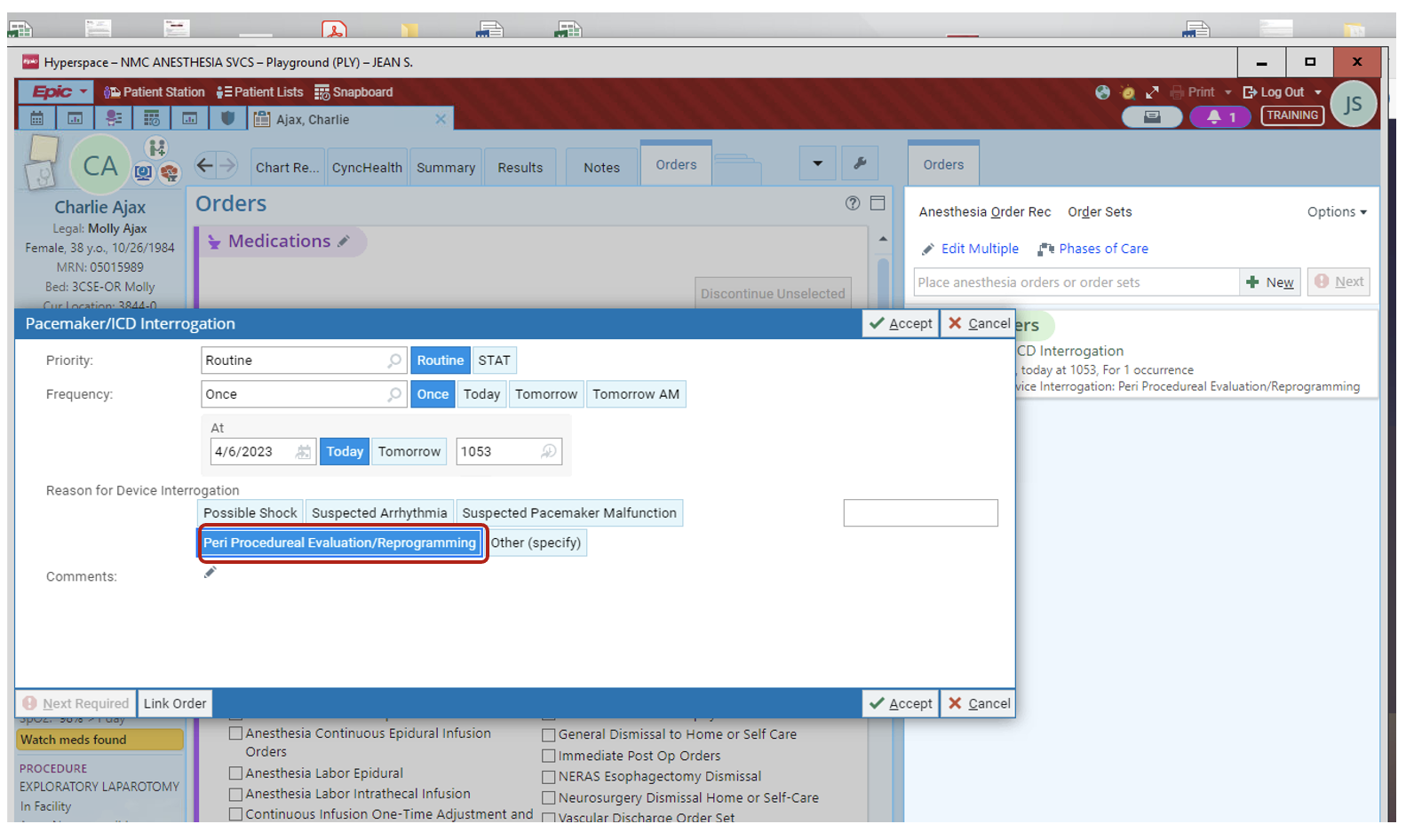Image resolution: width=1414 pixels, height=840 pixels.
Task: Select STAT priority option
Action: click(494, 361)
